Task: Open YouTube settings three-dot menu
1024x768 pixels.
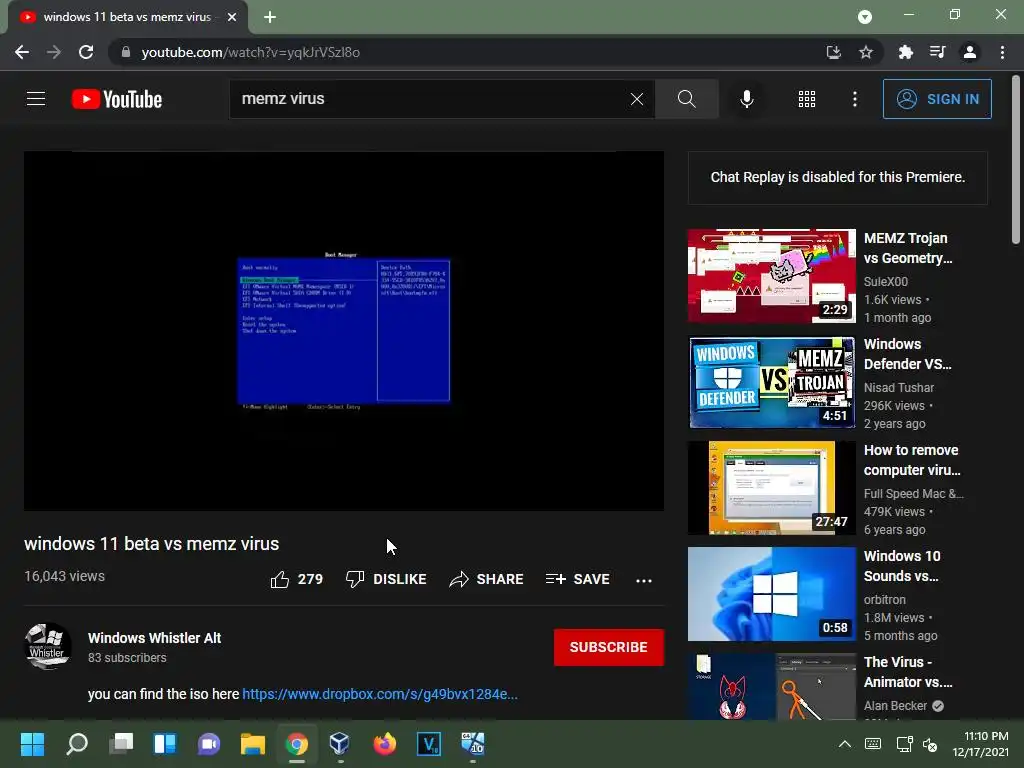Action: pyautogui.click(x=855, y=99)
